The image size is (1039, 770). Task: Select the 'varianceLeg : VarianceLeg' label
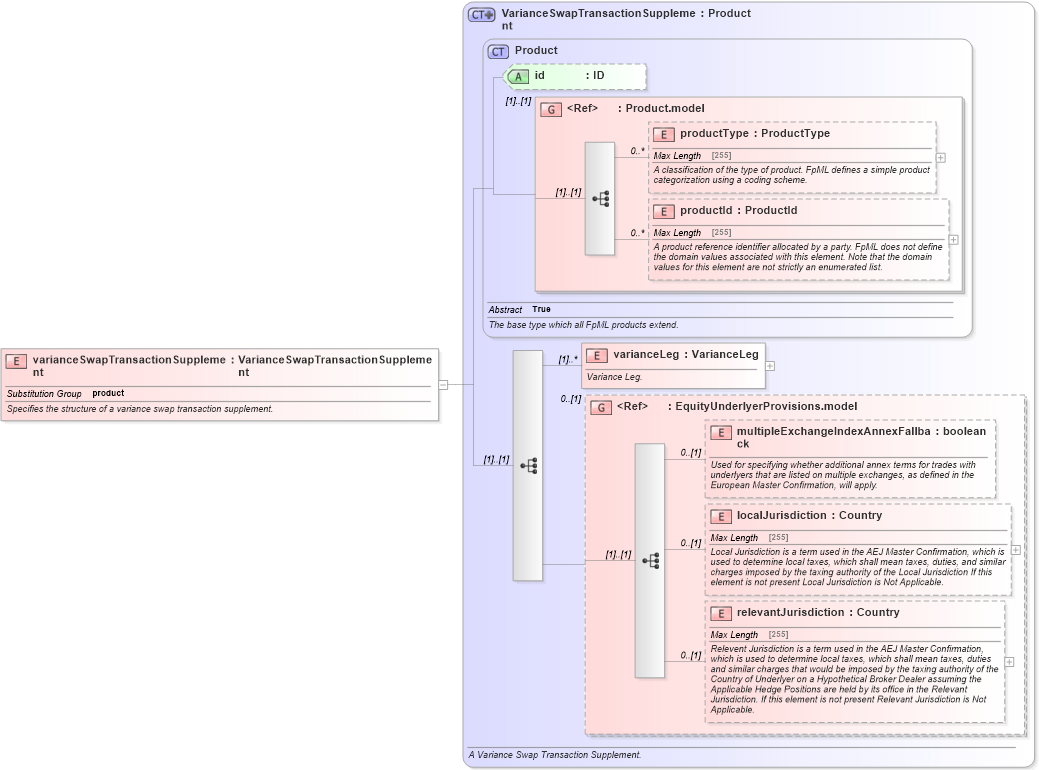coord(686,355)
